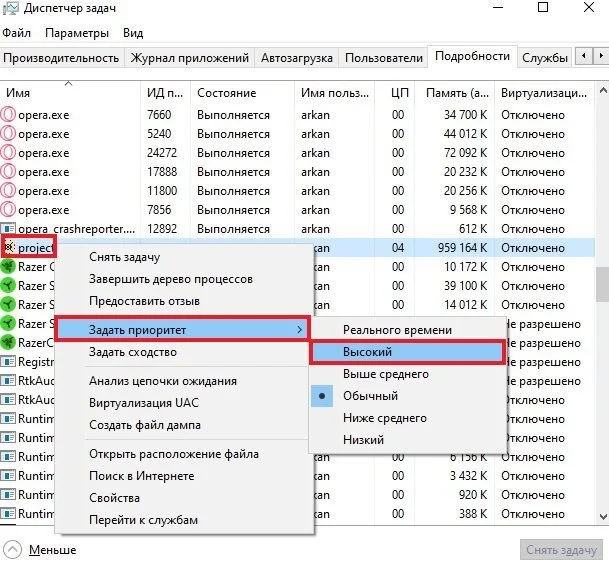Click the Opera icon for PID 7856

8,210
